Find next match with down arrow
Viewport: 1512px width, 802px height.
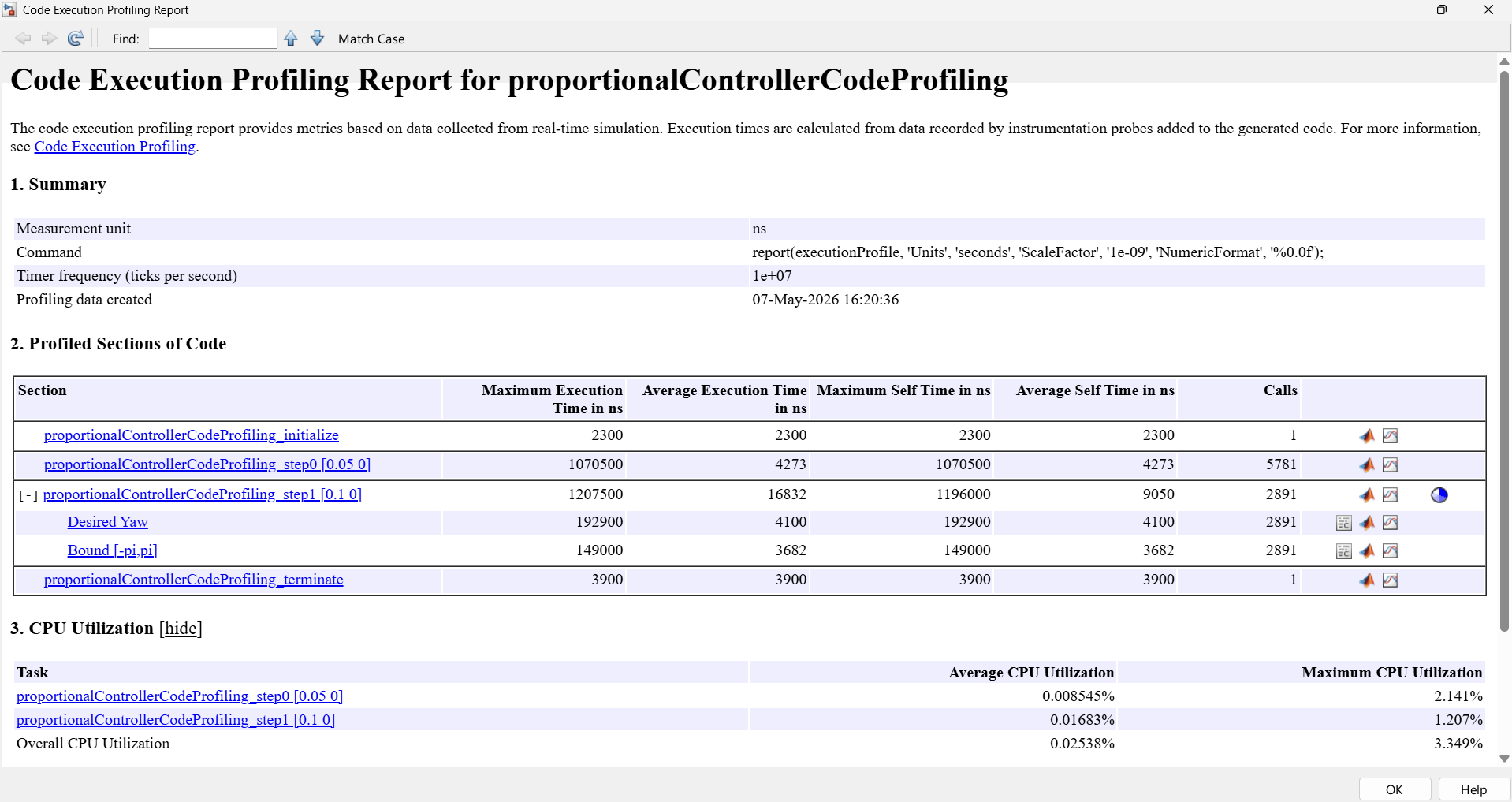click(x=317, y=39)
